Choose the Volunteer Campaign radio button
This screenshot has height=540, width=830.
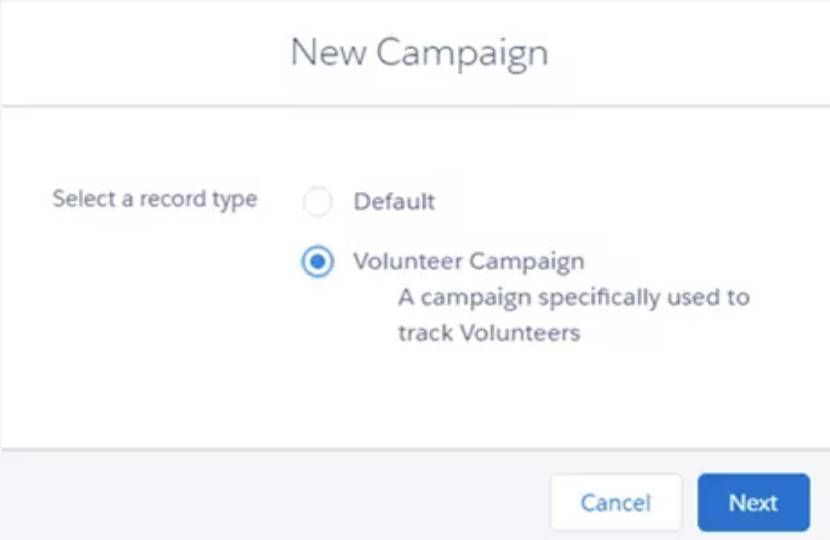tap(318, 261)
